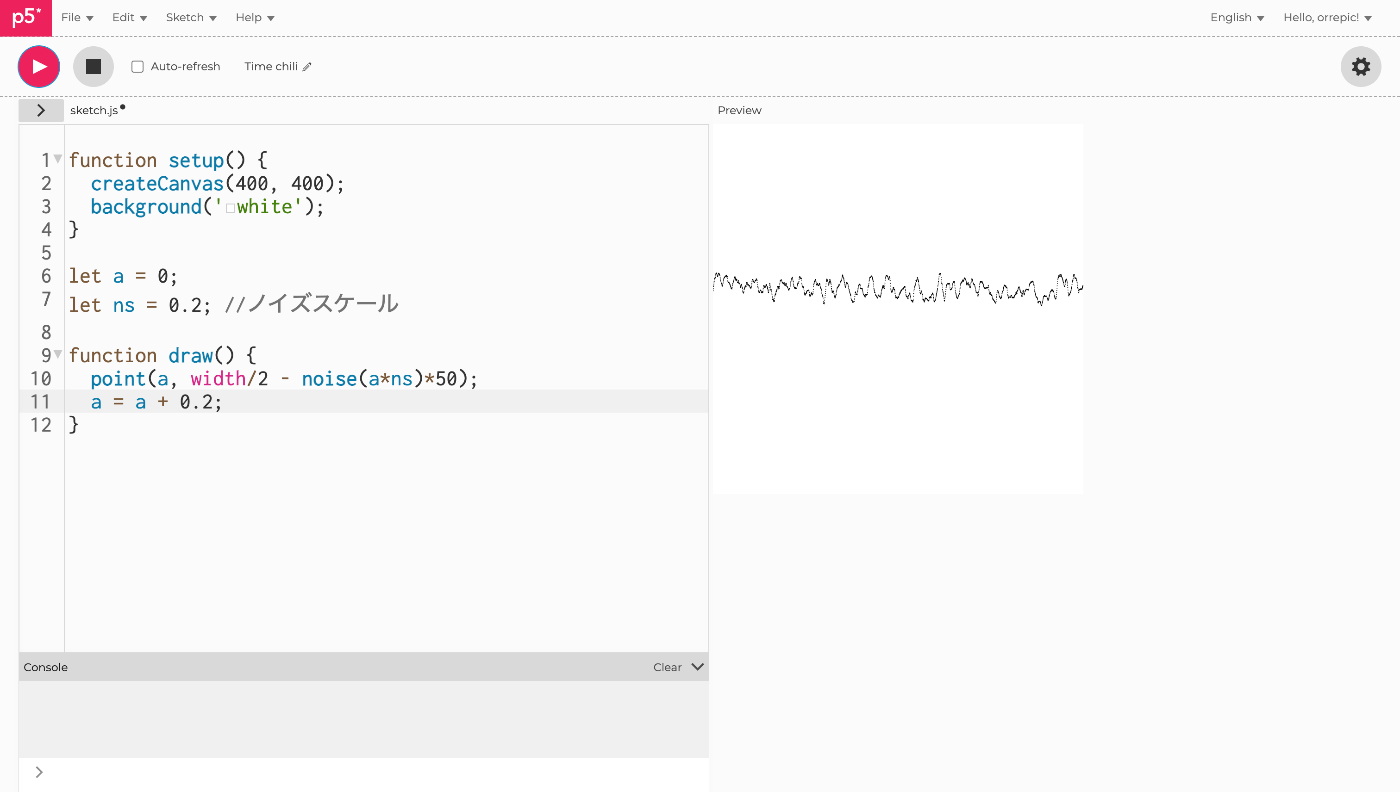The width and height of the screenshot is (1400, 792).
Task: Open the settings gear icon
Action: tap(1360, 67)
